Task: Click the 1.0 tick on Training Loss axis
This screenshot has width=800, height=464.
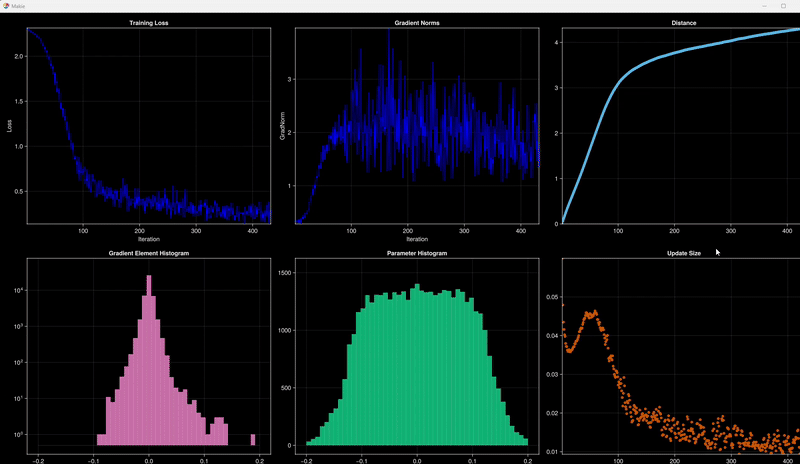Action: coord(19,146)
